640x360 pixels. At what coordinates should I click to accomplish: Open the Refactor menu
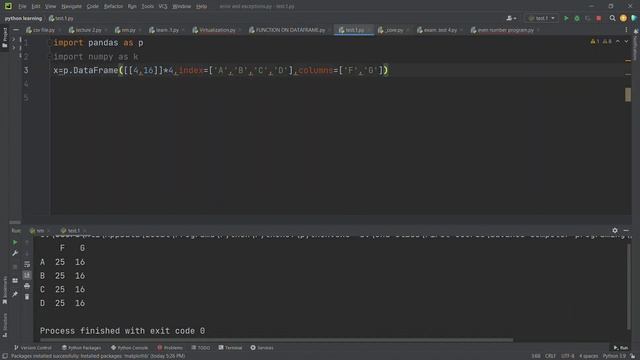[113, 7]
